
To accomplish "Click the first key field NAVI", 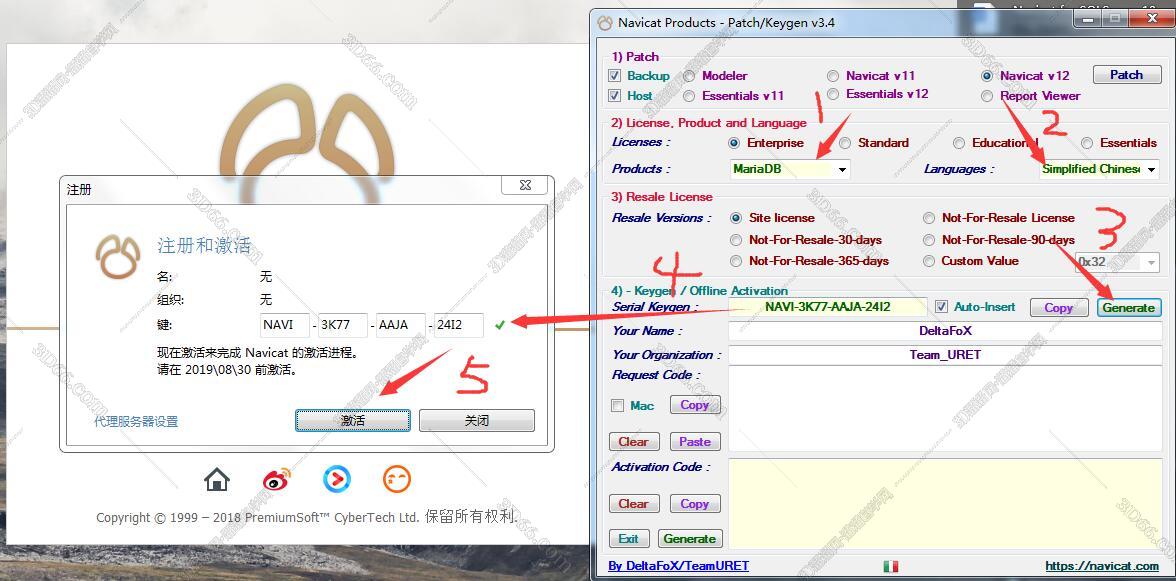I will coord(285,325).
